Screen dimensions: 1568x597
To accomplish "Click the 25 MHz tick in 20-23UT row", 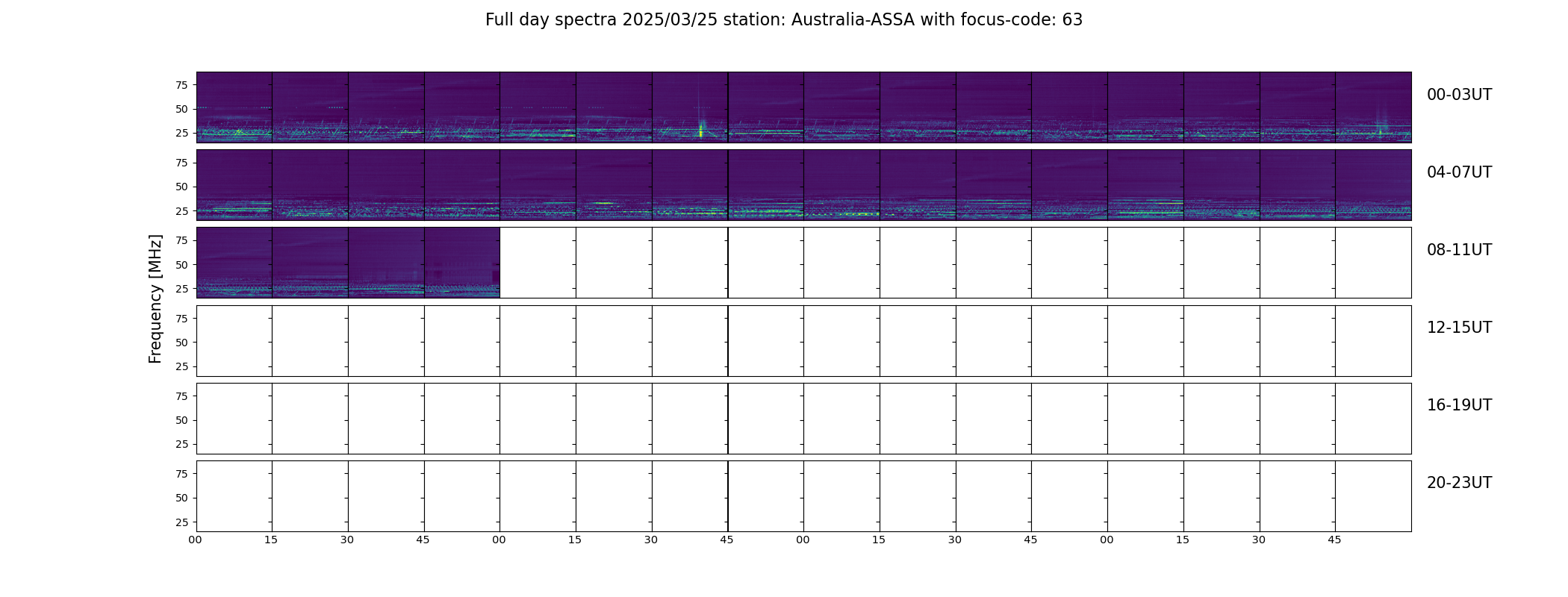I will (181, 522).
